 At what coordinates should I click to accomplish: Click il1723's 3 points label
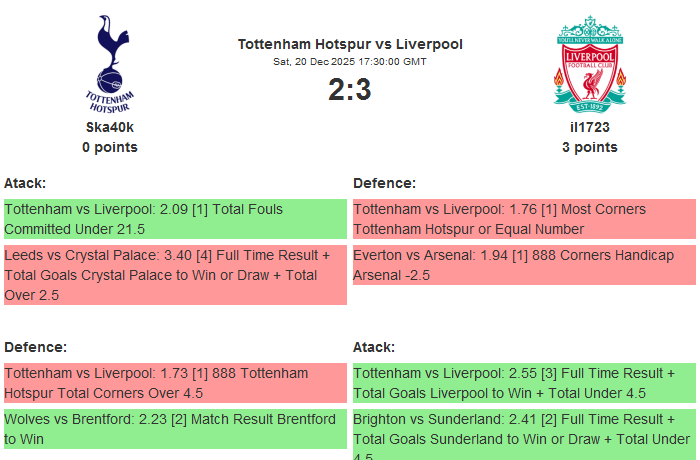click(x=590, y=147)
